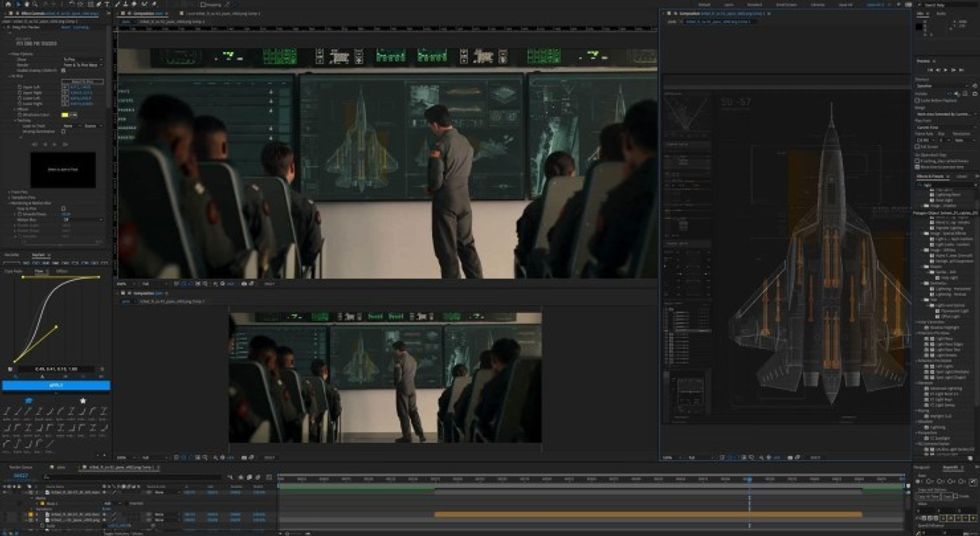Open the Flow preset library icon
Screen dimensions: 980x536
pos(29,400)
